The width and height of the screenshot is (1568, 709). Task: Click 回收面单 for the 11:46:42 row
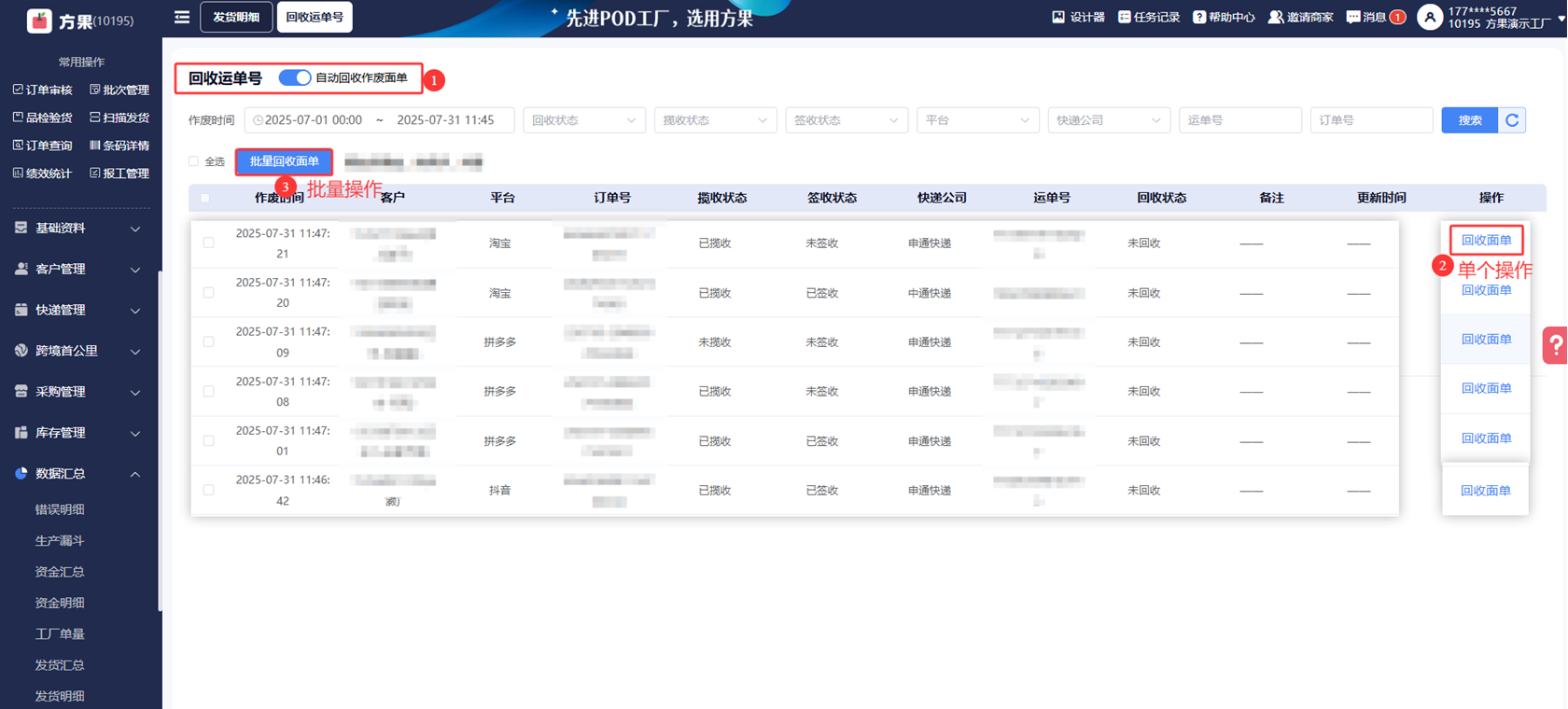click(x=1485, y=491)
